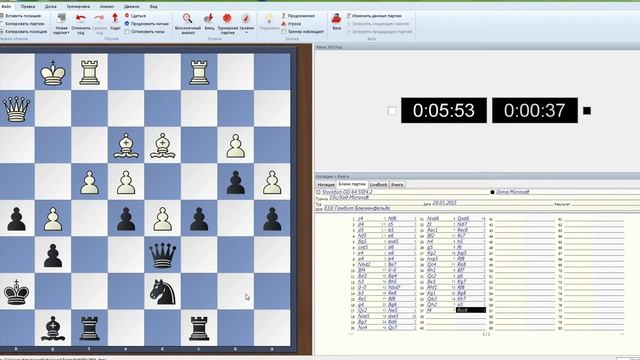
Task: Click the Уровни levels icon
Action: [x=246, y=18]
